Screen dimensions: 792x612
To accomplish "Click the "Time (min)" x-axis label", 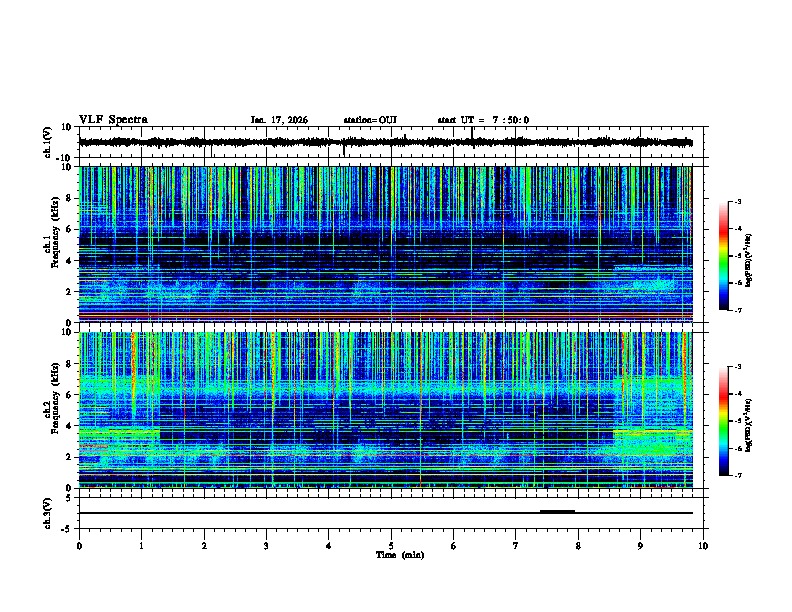I will click(x=400, y=554).
